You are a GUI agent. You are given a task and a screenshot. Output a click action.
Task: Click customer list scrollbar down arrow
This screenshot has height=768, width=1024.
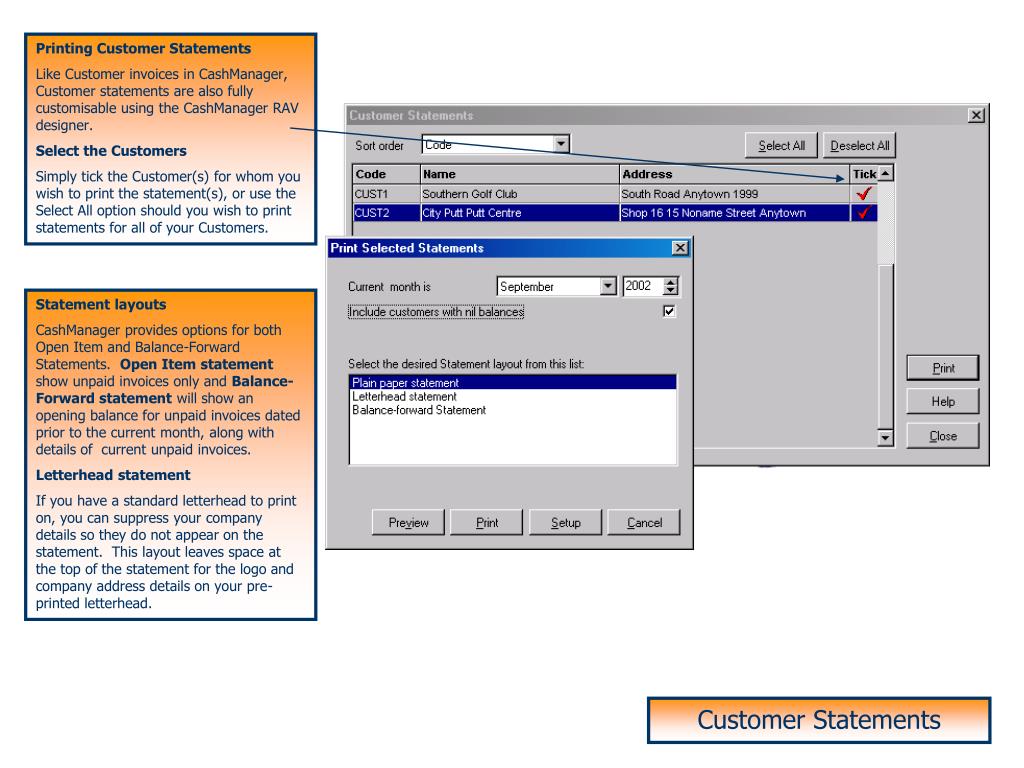pos(886,438)
